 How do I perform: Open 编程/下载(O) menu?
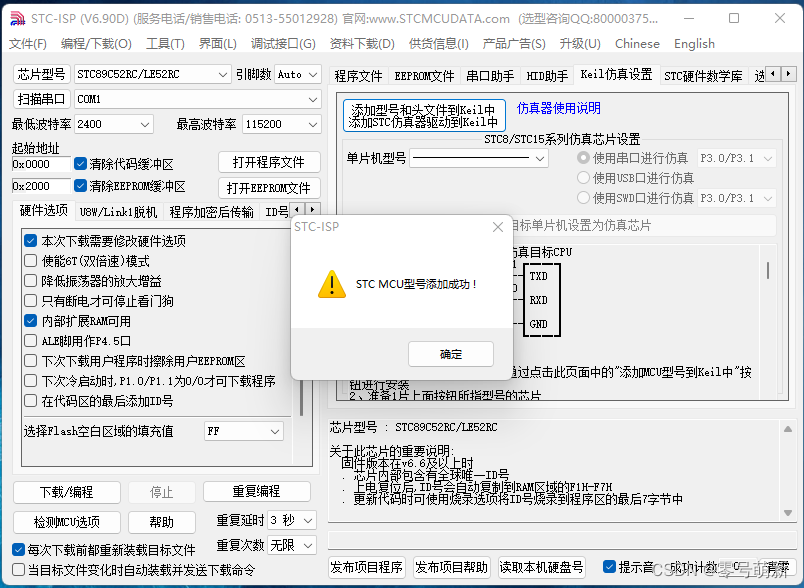pyautogui.click(x=96, y=44)
